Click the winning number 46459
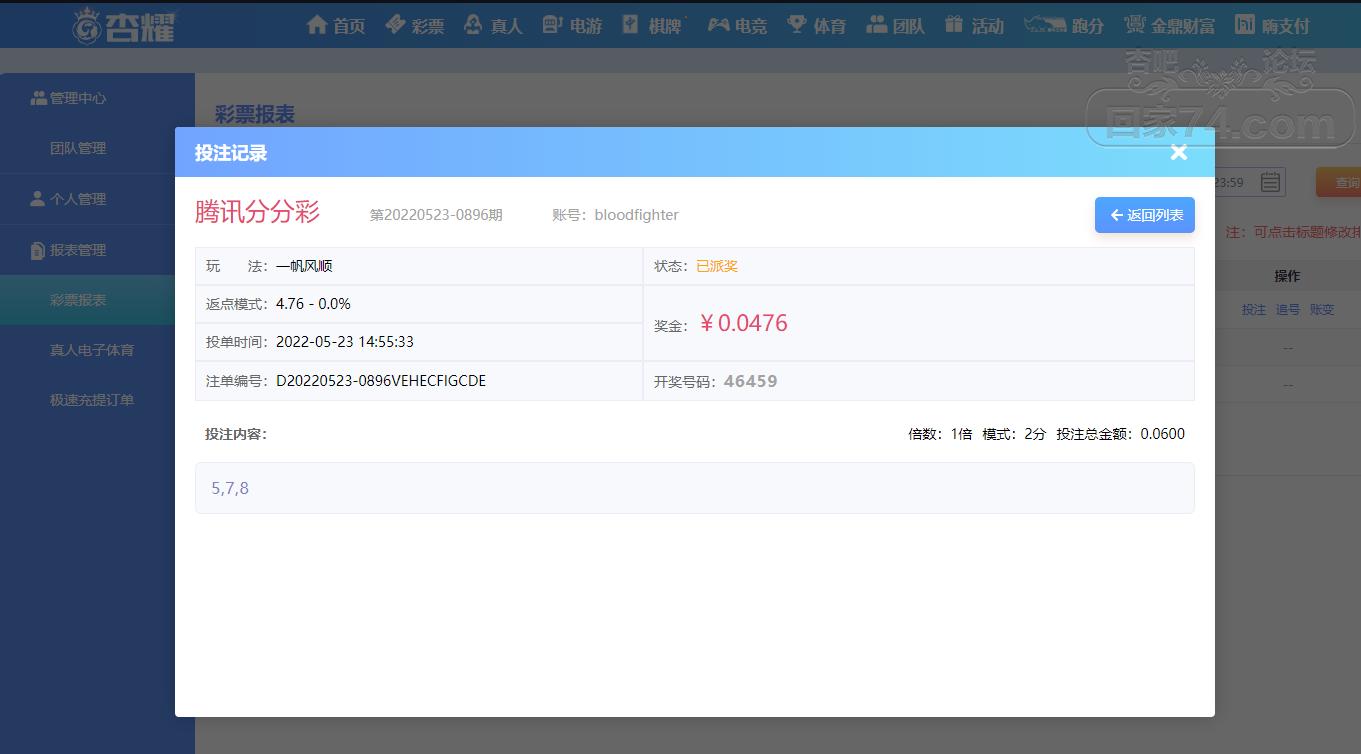The width and height of the screenshot is (1361, 754). pos(750,381)
